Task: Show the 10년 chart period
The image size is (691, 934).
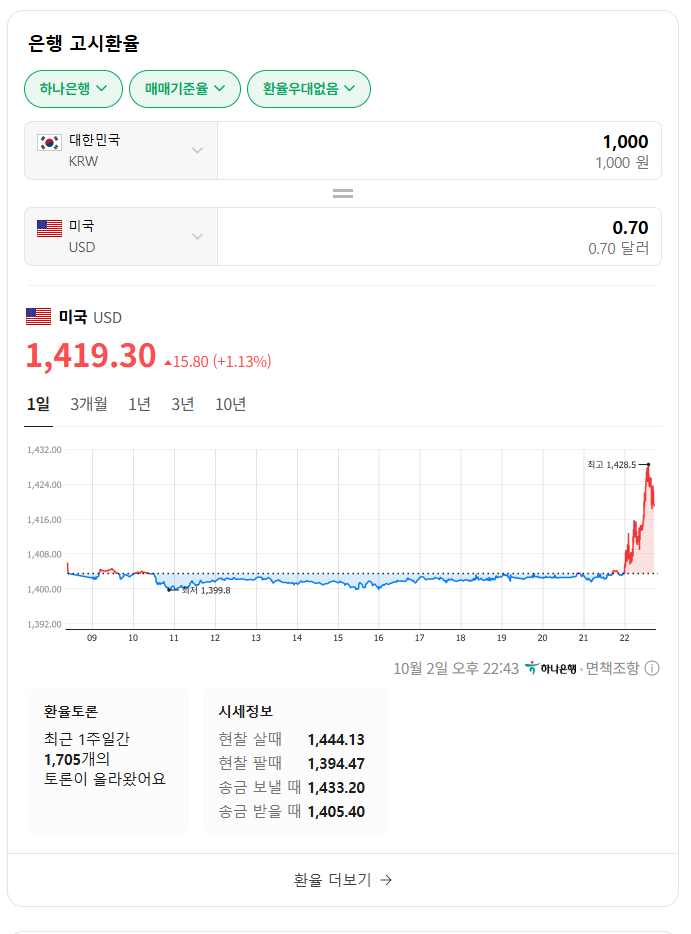Action: (x=230, y=404)
